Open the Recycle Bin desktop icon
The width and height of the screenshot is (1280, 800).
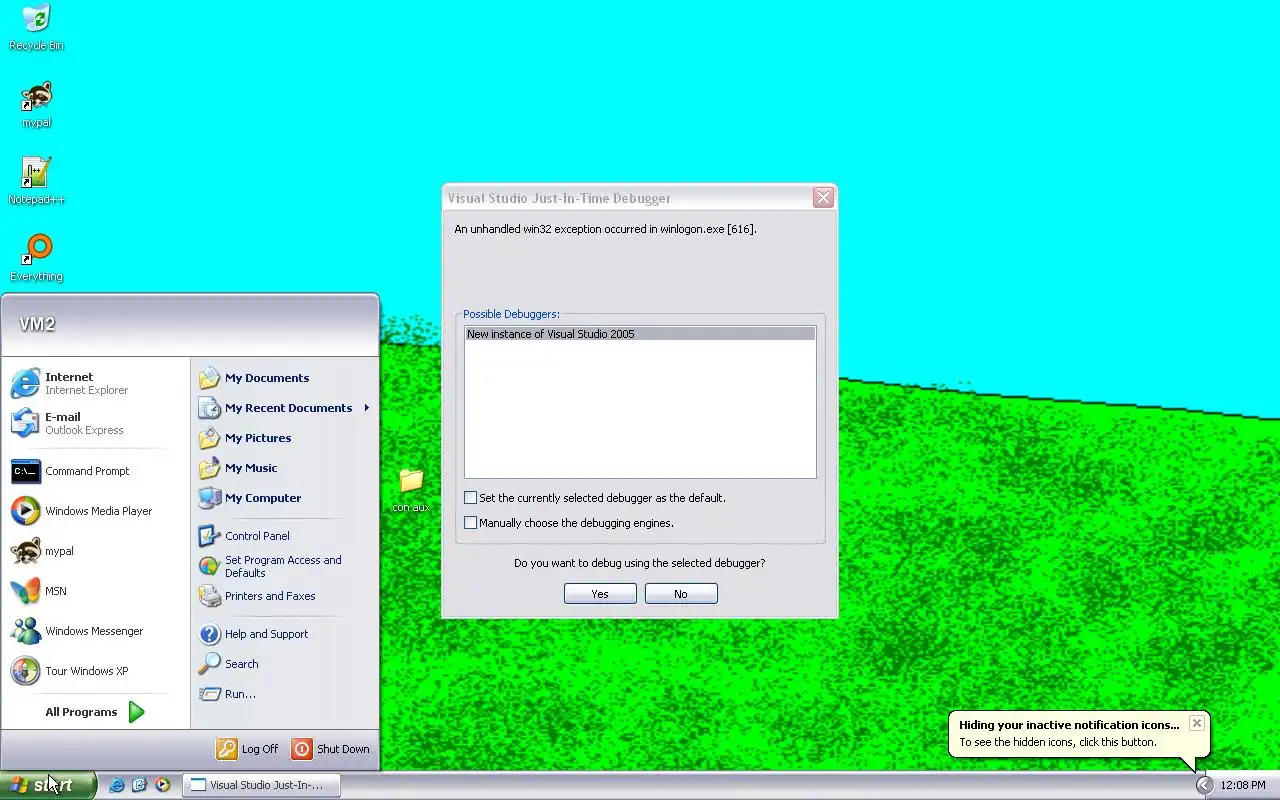click(x=36, y=27)
